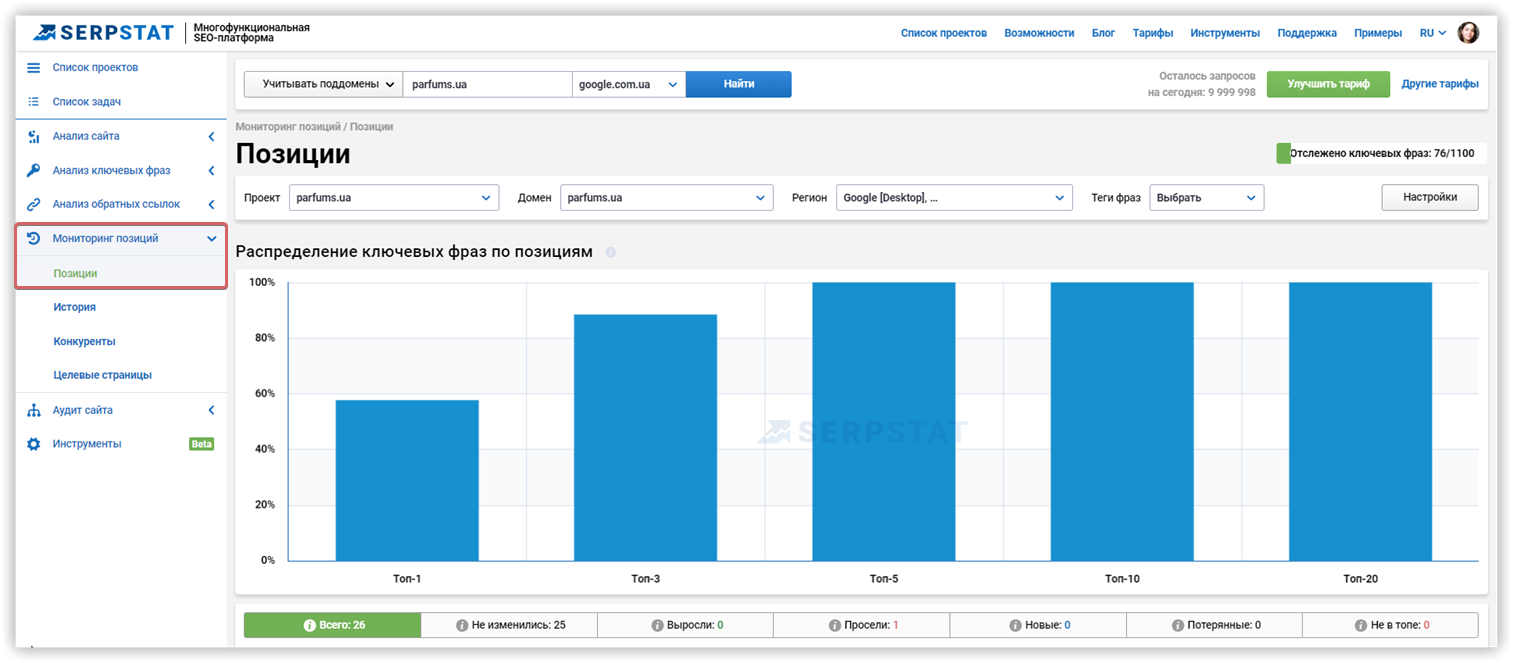Click the hamburger icon next to Список проектов
Screen dimensions: 1513x663
(33, 68)
